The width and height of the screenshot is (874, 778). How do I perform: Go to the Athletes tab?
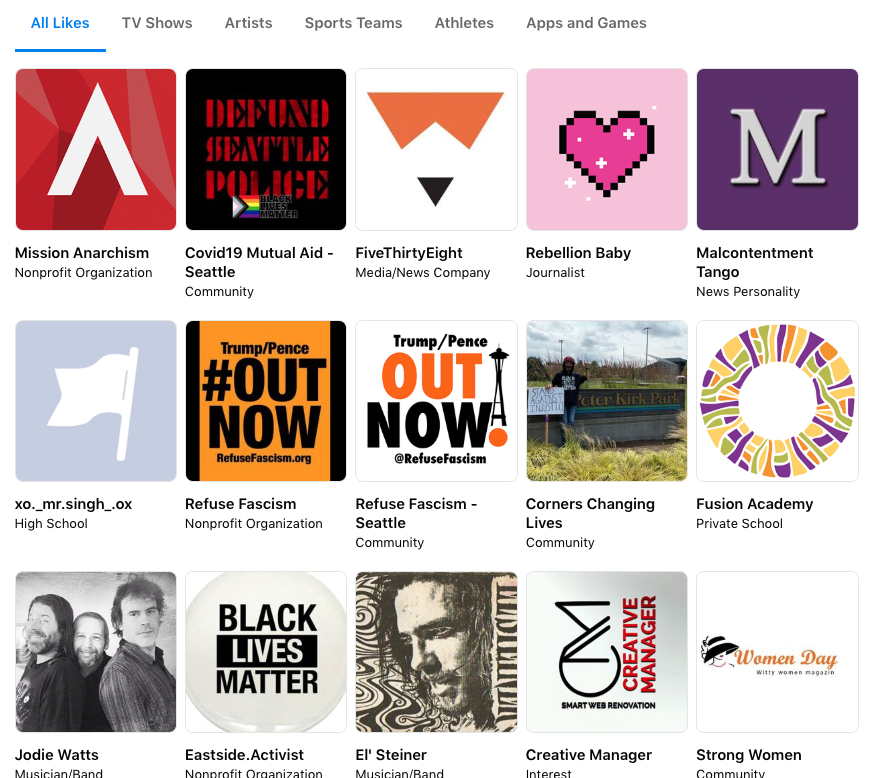(x=464, y=23)
